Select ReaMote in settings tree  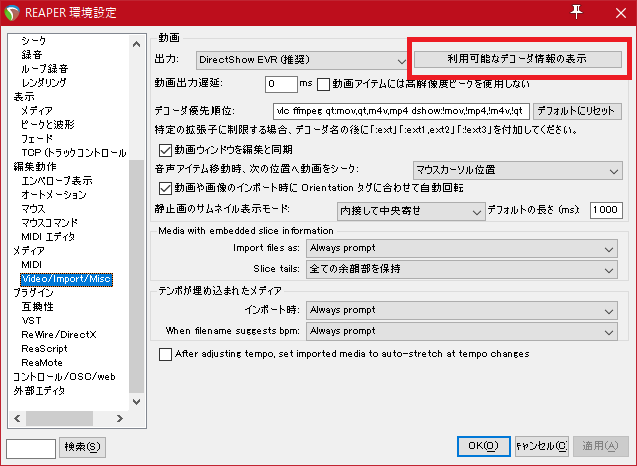pos(42,363)
